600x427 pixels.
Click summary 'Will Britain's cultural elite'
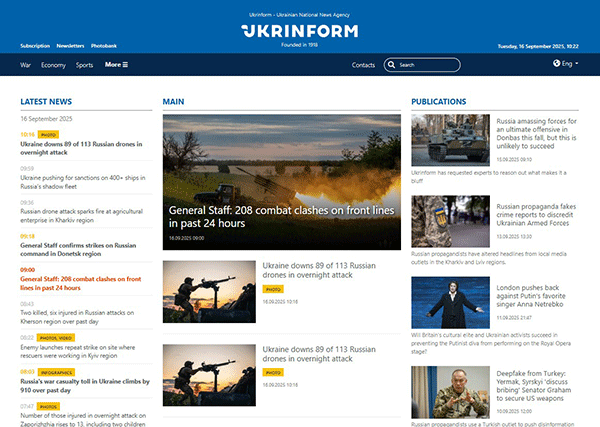pyautogui.click(x=491, y=343)
